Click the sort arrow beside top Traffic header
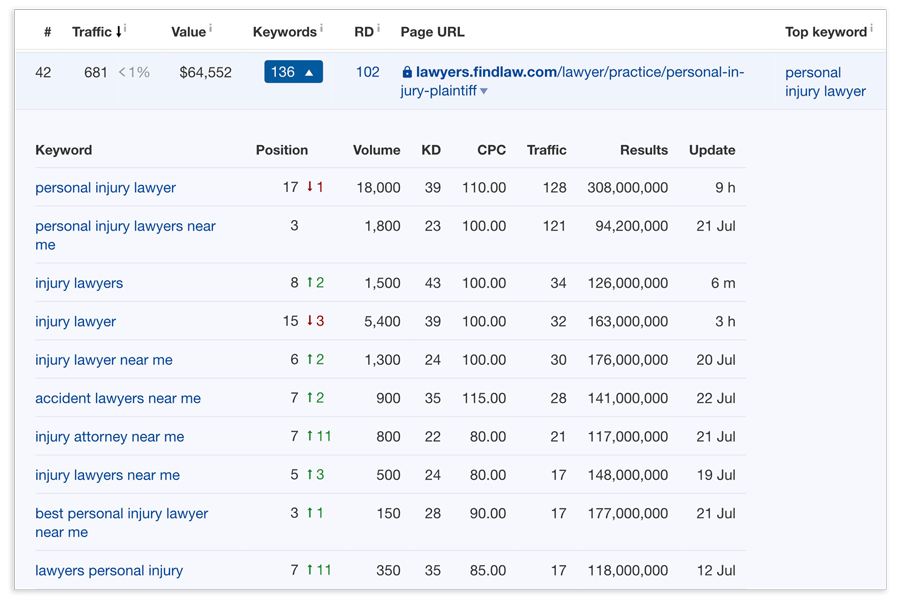 click(119, 32)
